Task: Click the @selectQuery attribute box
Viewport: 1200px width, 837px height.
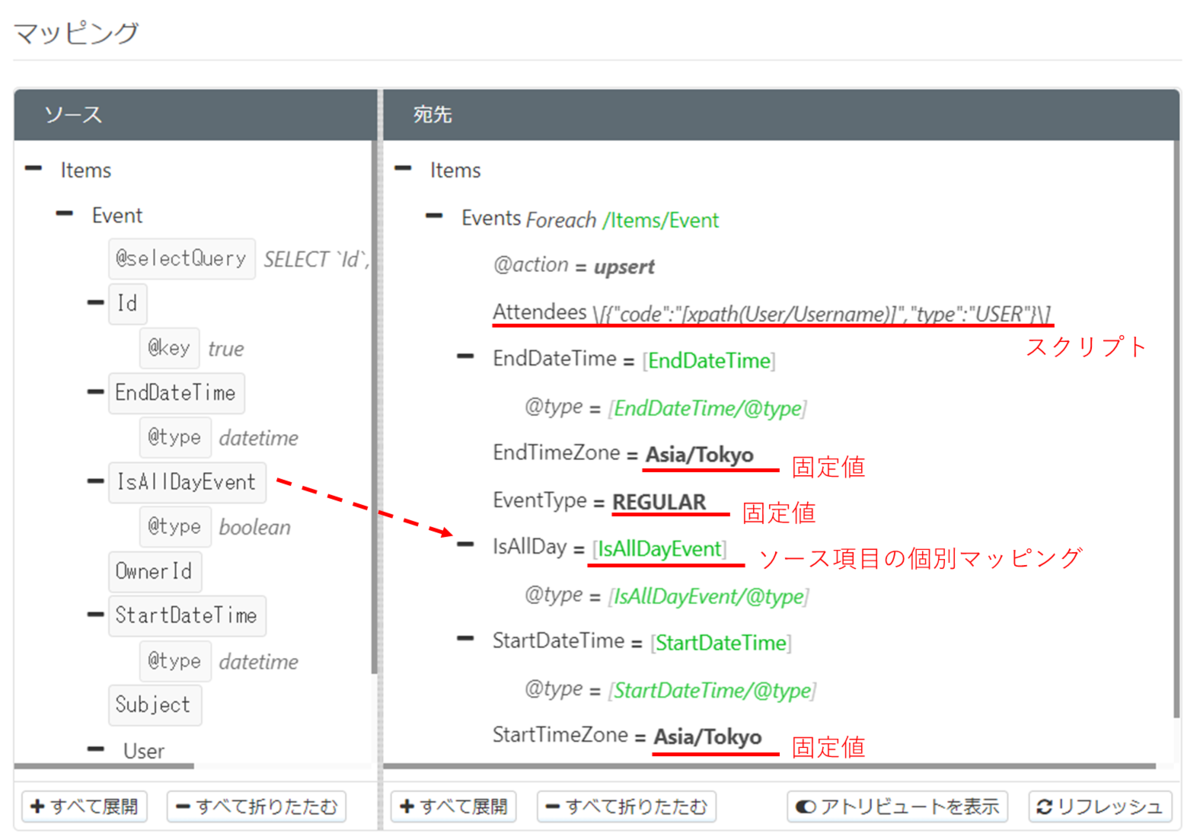Action: [181, 258]
